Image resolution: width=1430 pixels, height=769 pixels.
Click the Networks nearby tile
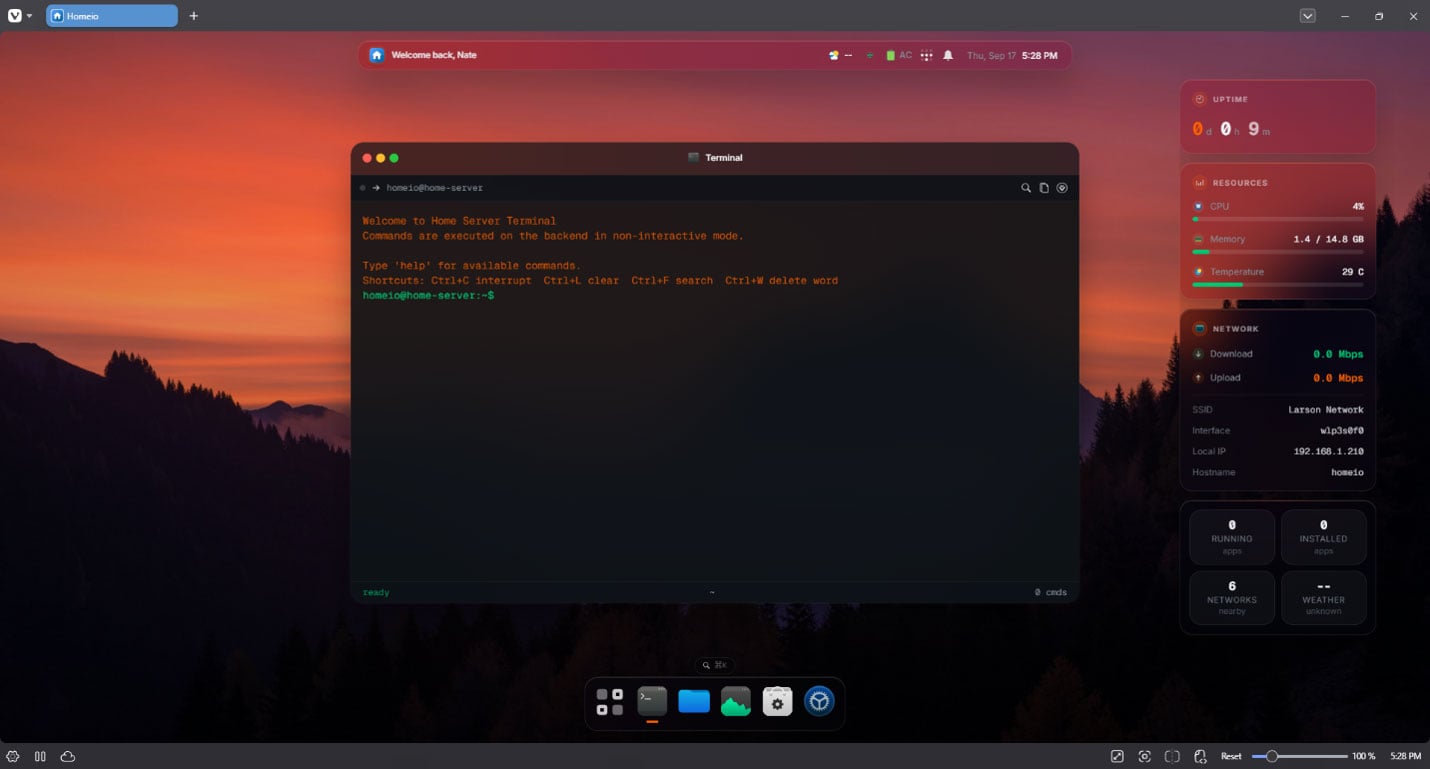(1232, 598)
